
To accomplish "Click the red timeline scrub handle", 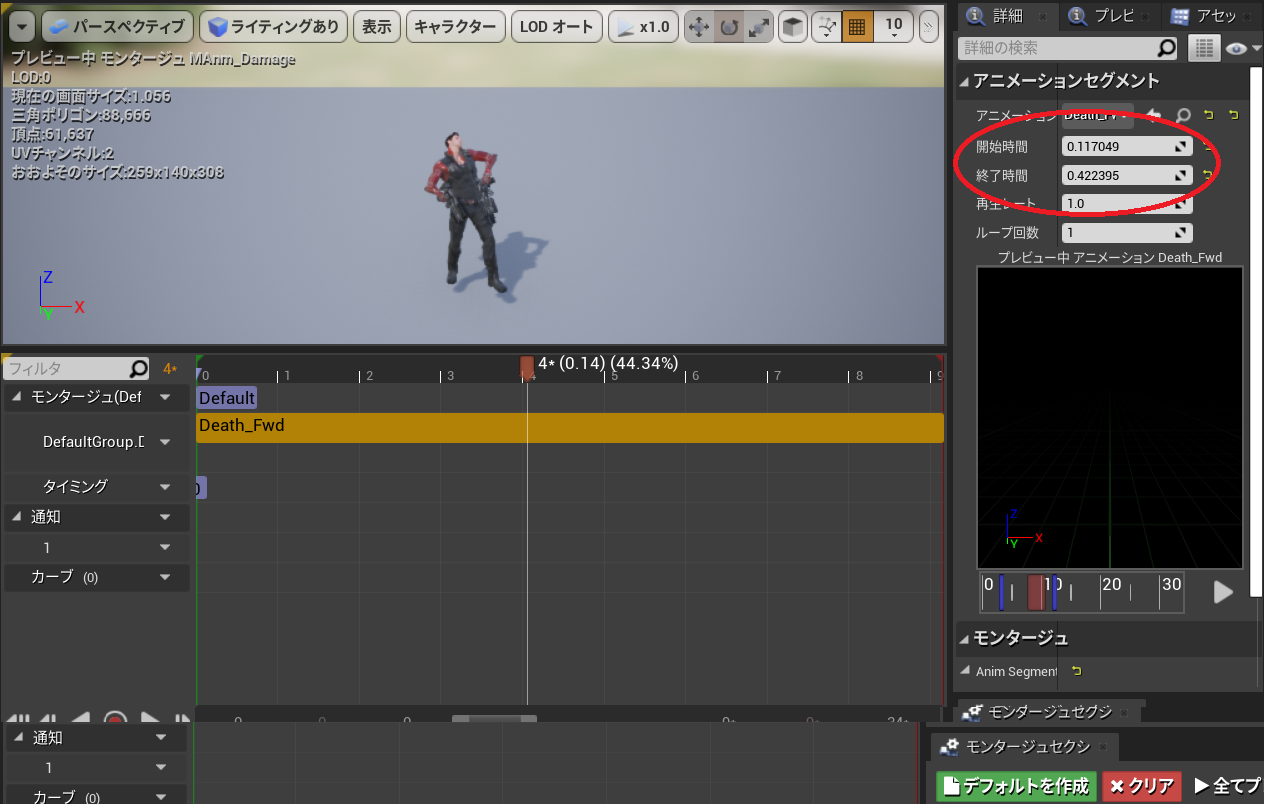I will [527, 367].
